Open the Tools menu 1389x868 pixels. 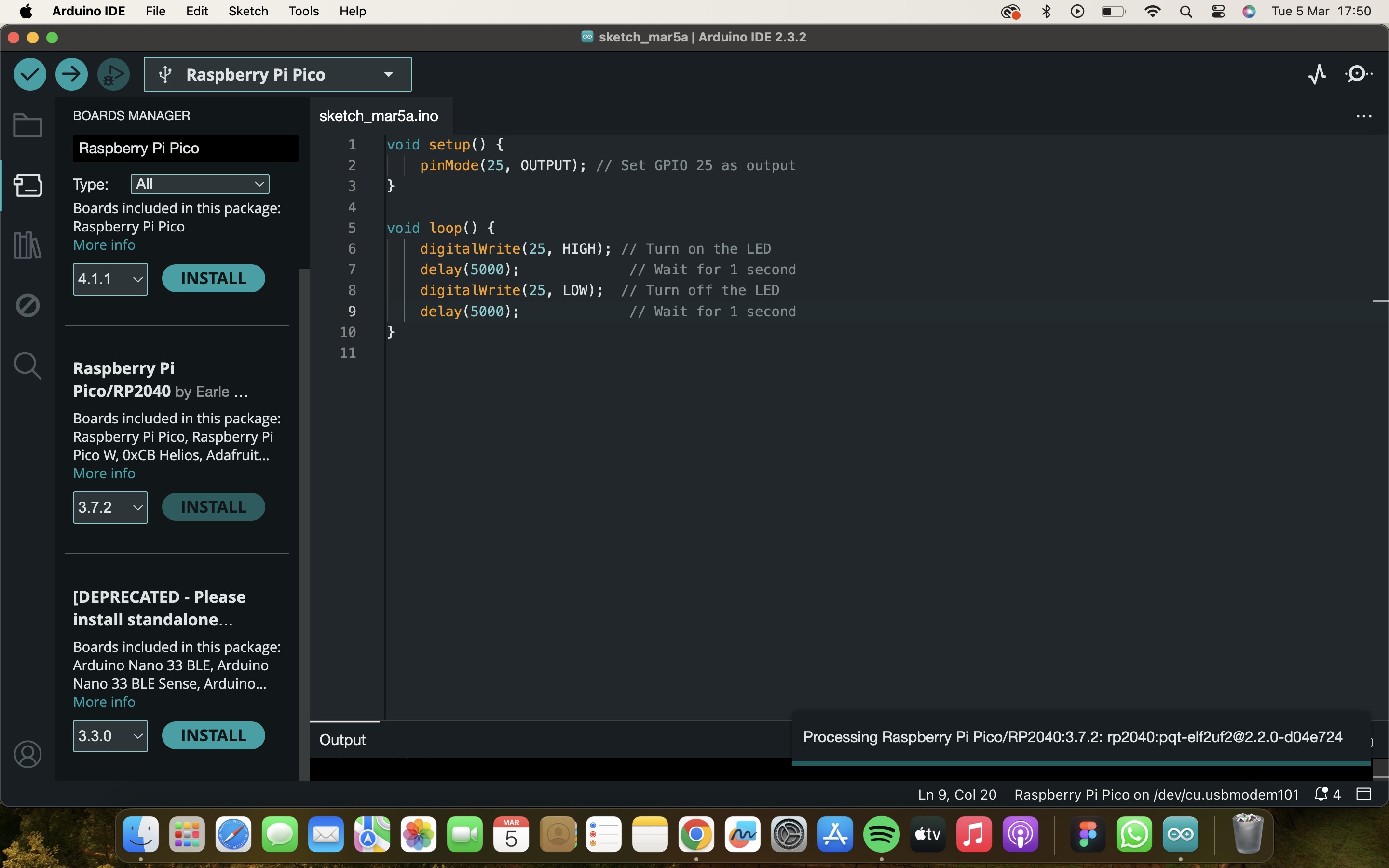pyautogui.click(x=304, y=12)
